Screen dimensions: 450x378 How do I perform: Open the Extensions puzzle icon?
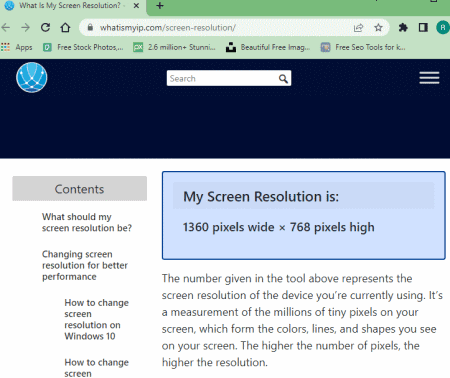pos(403,27)
